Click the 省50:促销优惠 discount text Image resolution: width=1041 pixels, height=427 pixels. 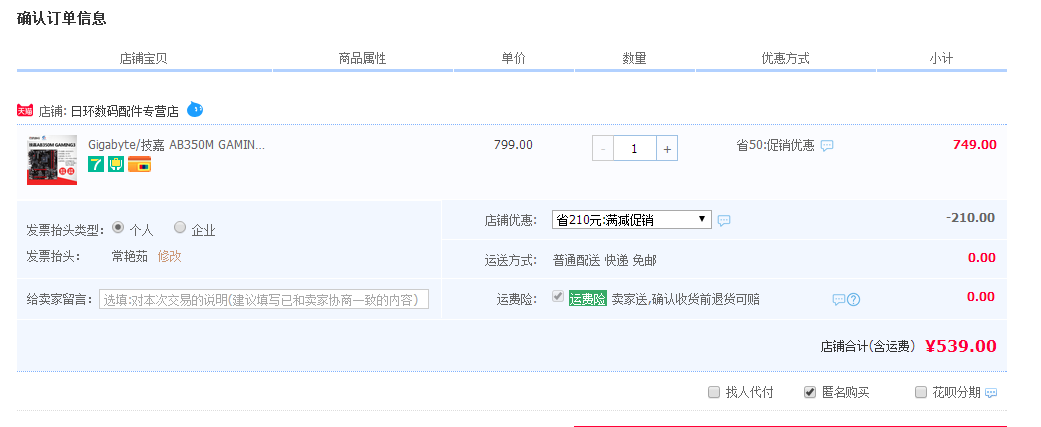tap(775, 145)
